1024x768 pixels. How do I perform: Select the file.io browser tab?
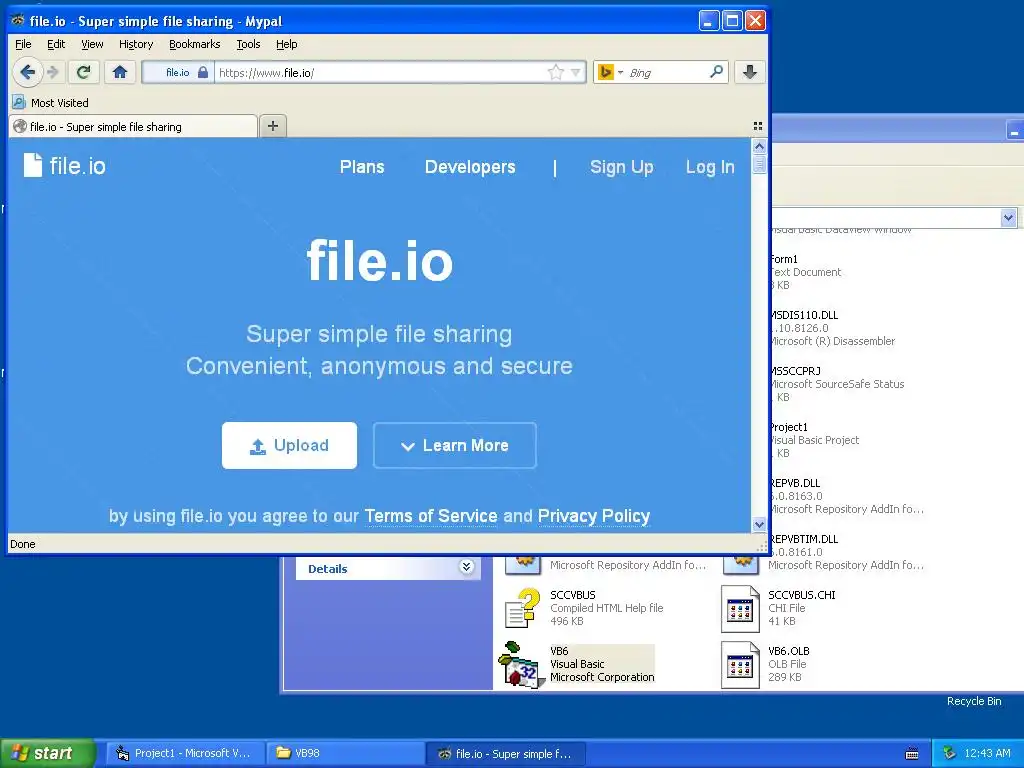(134, 127)
